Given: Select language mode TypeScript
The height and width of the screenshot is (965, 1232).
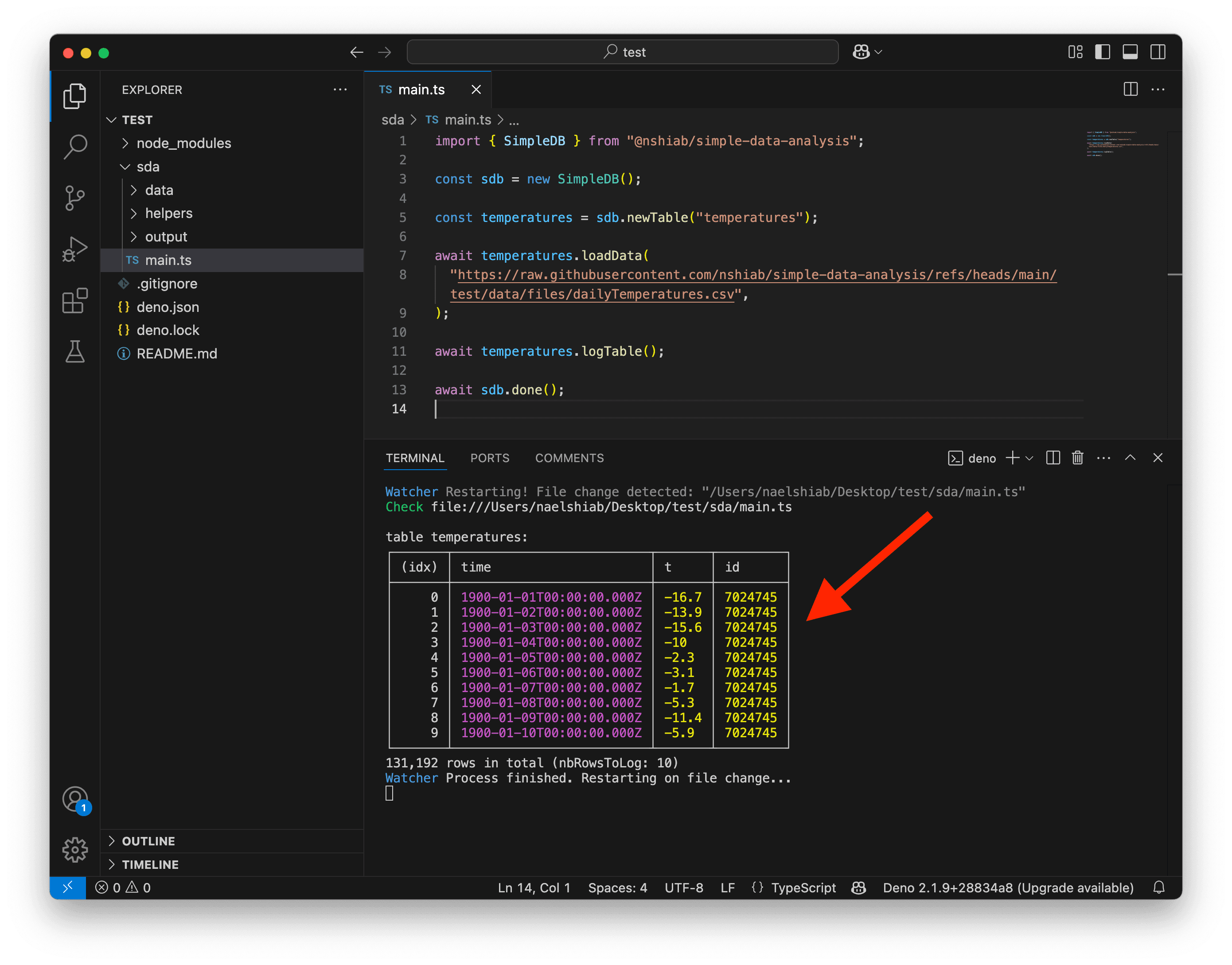Looking at the screenshot, I should [803, 887].
